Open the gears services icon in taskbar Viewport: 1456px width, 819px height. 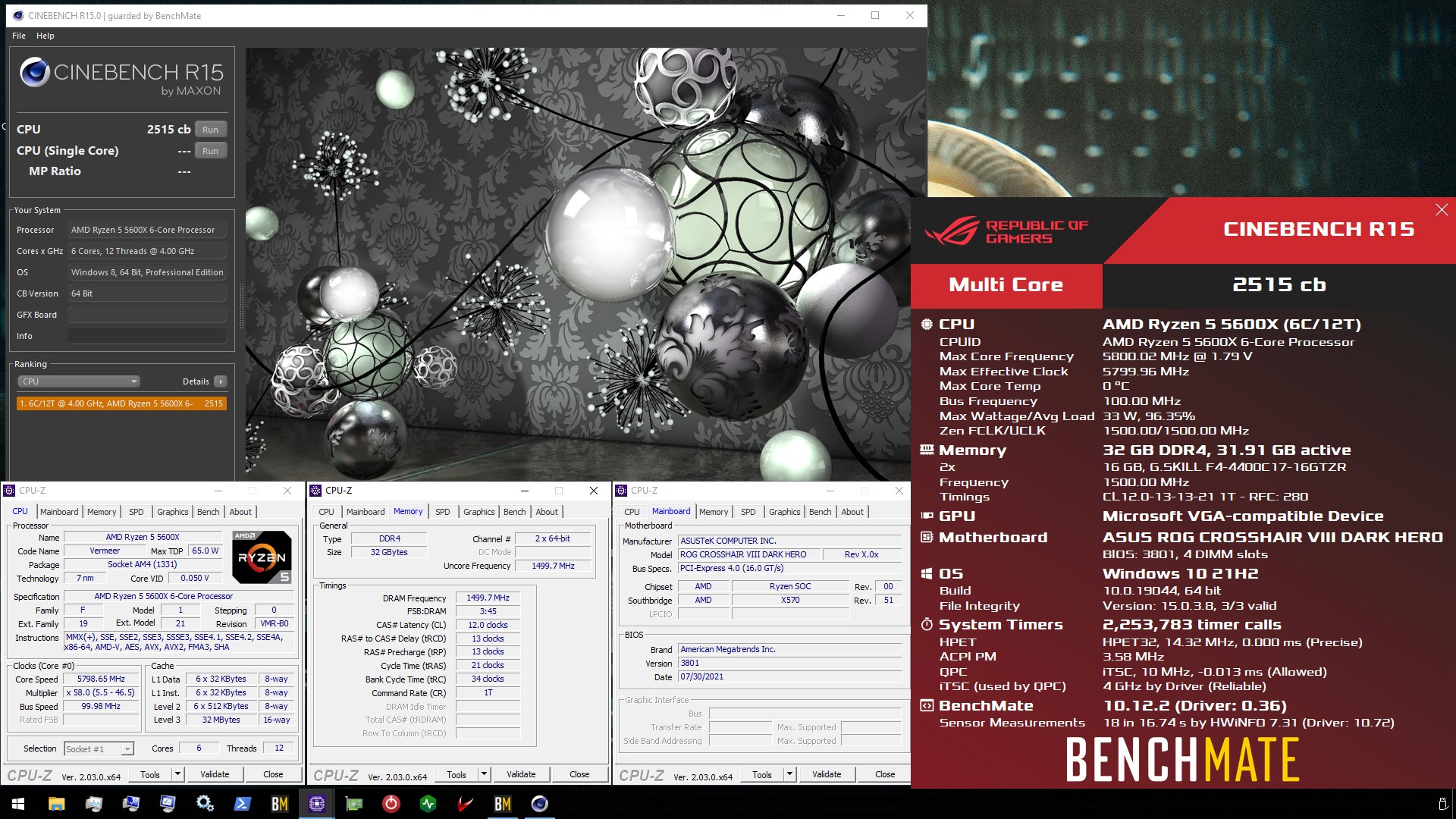(x=205, y=804)
